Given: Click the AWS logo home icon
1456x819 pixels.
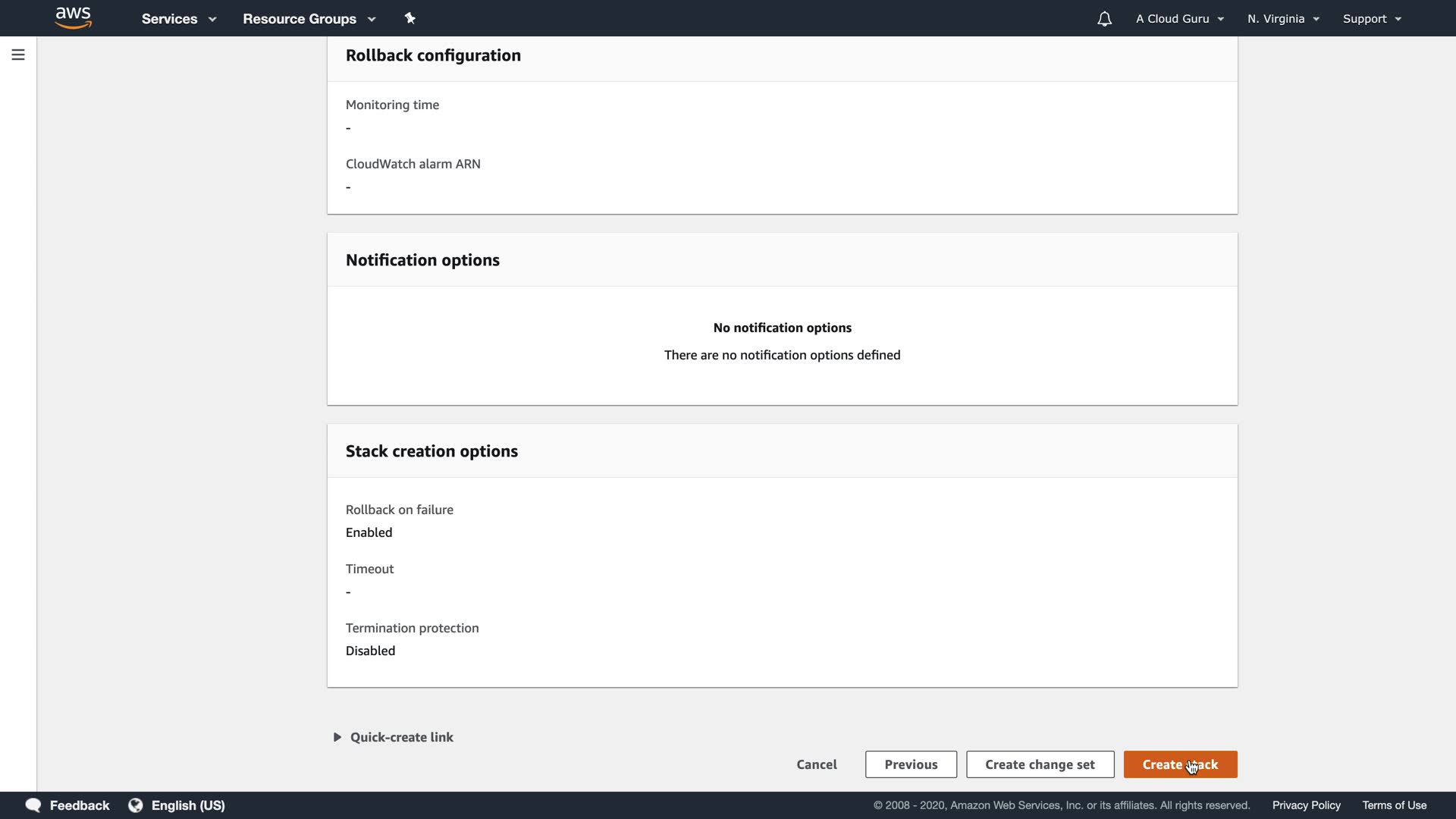Looking at the screenshot, I should [x=74, y=17].
